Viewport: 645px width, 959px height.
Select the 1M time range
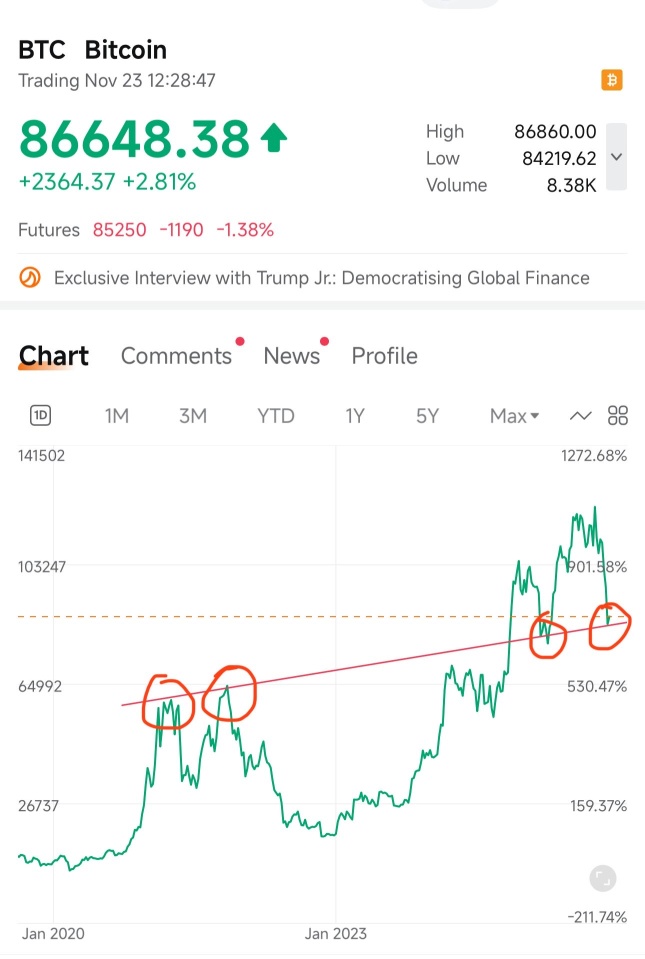[117, 416]
